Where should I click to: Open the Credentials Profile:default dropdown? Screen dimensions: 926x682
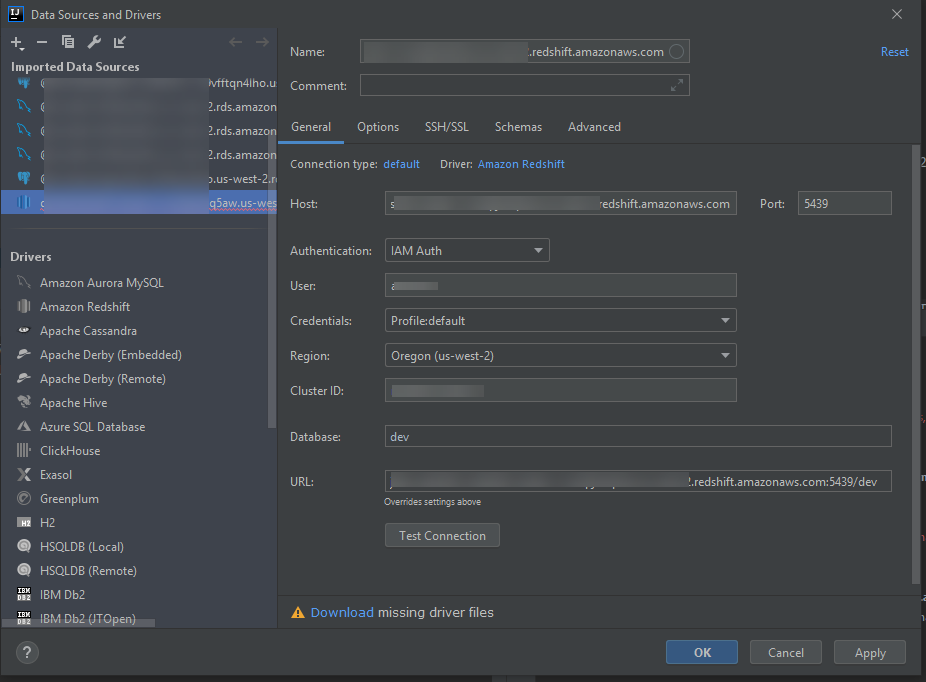tap(560, 320)
